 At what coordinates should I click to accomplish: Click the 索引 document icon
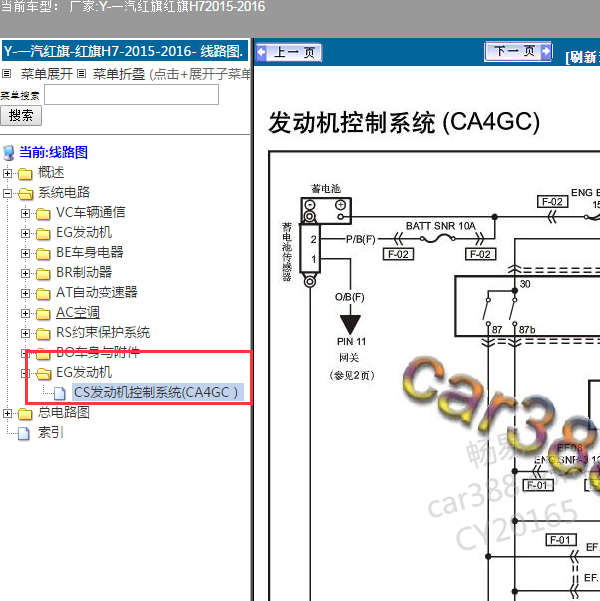(x=24, y=433)
